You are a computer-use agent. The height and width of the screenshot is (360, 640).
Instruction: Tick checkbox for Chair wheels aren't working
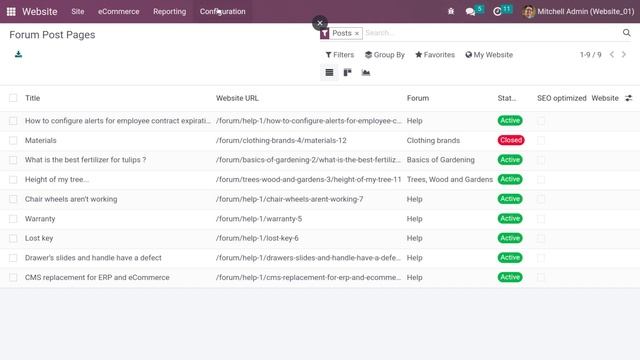click(13, 199)
